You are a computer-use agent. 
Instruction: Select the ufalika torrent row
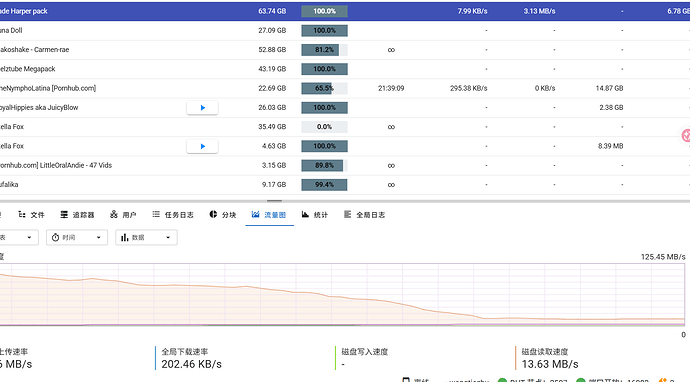pos(345,185)
